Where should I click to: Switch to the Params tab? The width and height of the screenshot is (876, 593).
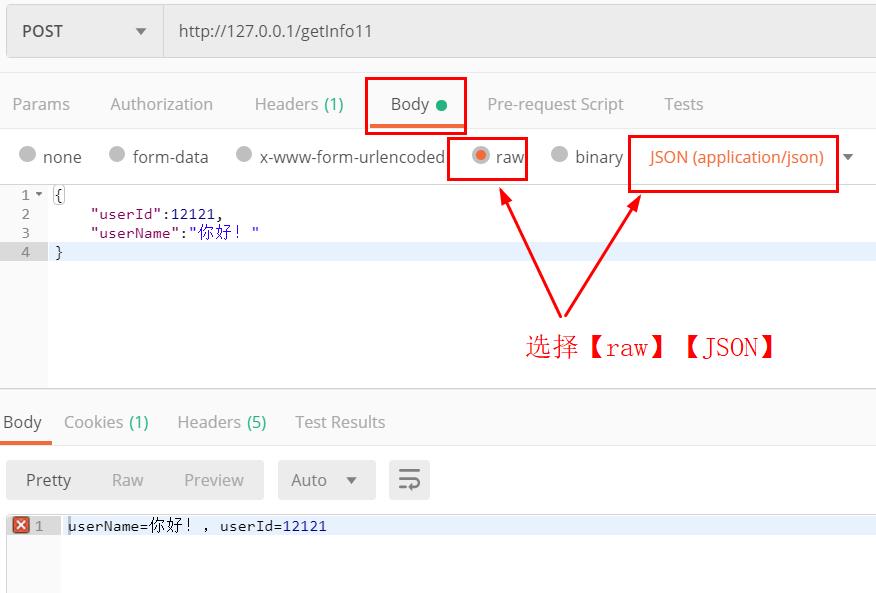pyautogui.click(x=41, y=104)
